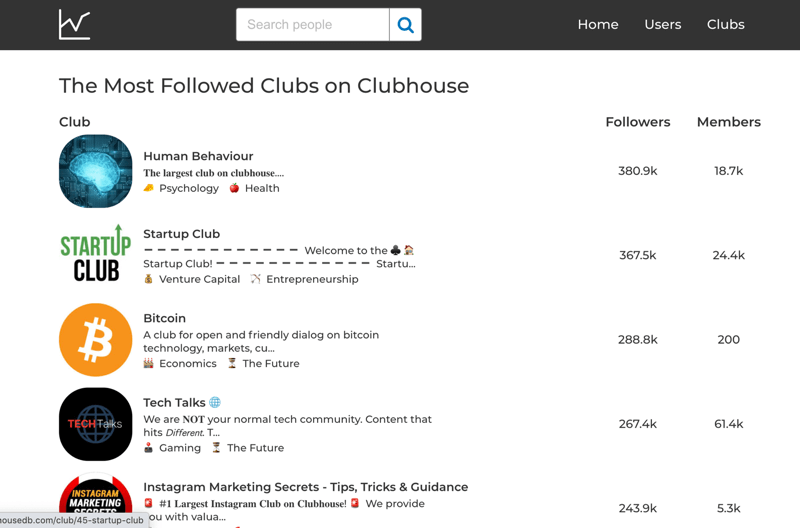
Task: Click the money bag emoji beside Venture Capital
Action: [x=148, y=279]
